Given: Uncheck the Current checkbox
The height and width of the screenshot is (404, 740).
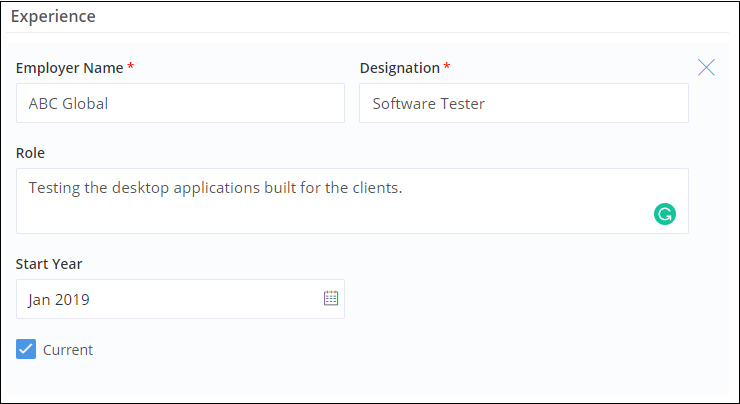Looking at the screenshot, I should [26, 349].
